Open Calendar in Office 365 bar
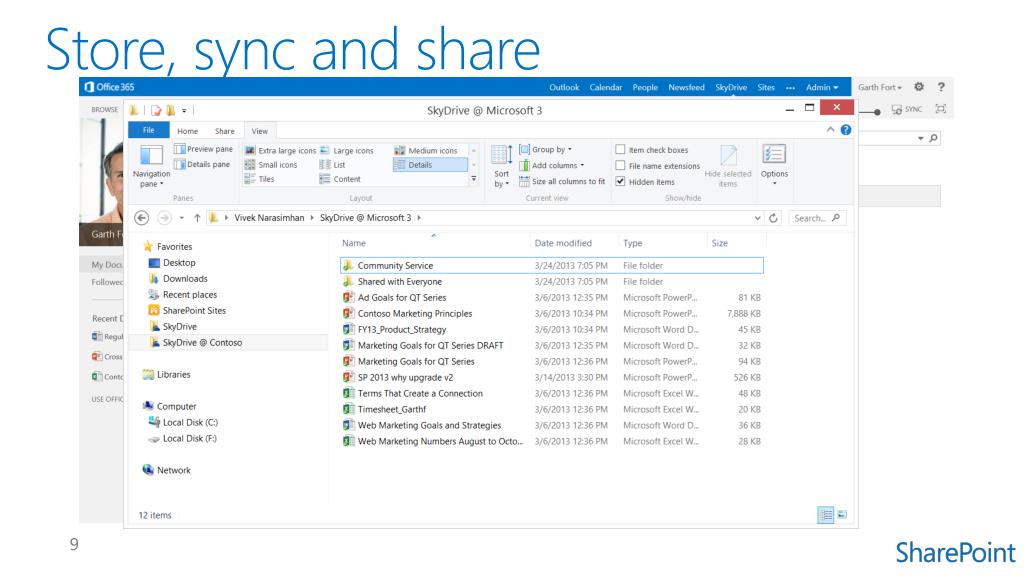This screenshot has width=1024, height=576. tap(605, 87)
